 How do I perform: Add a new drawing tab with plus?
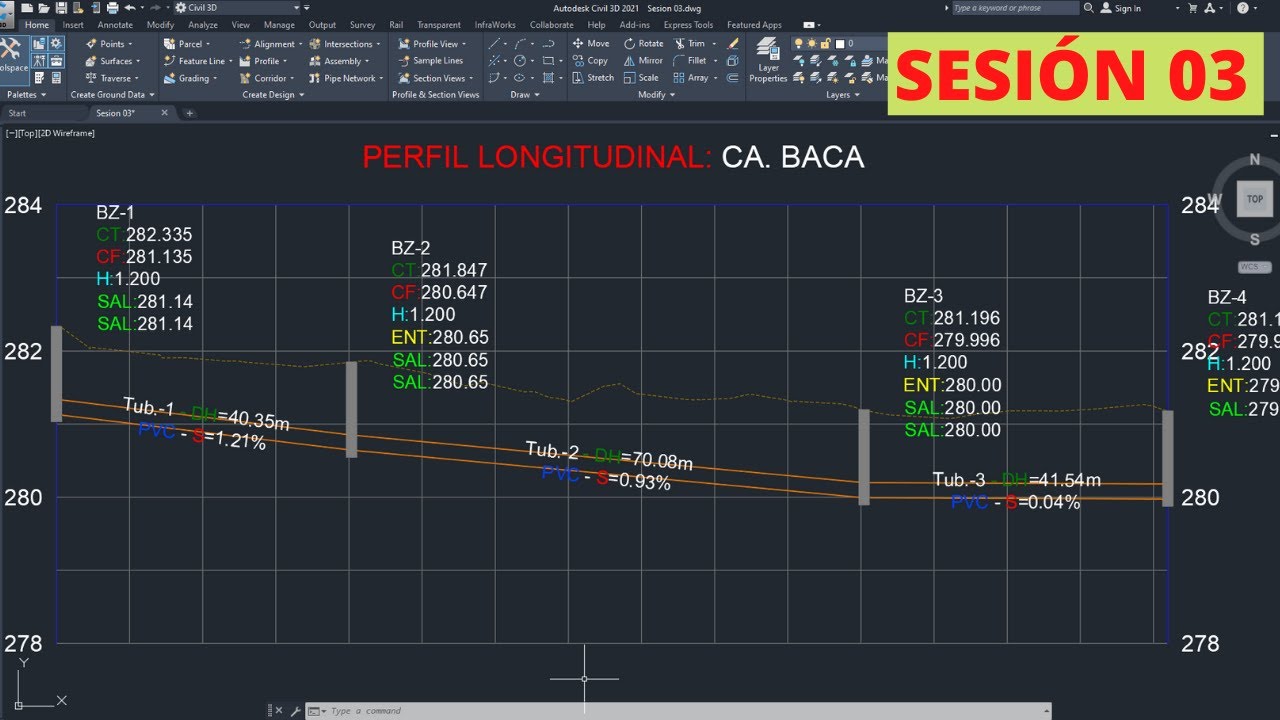(x=189, y=113)
